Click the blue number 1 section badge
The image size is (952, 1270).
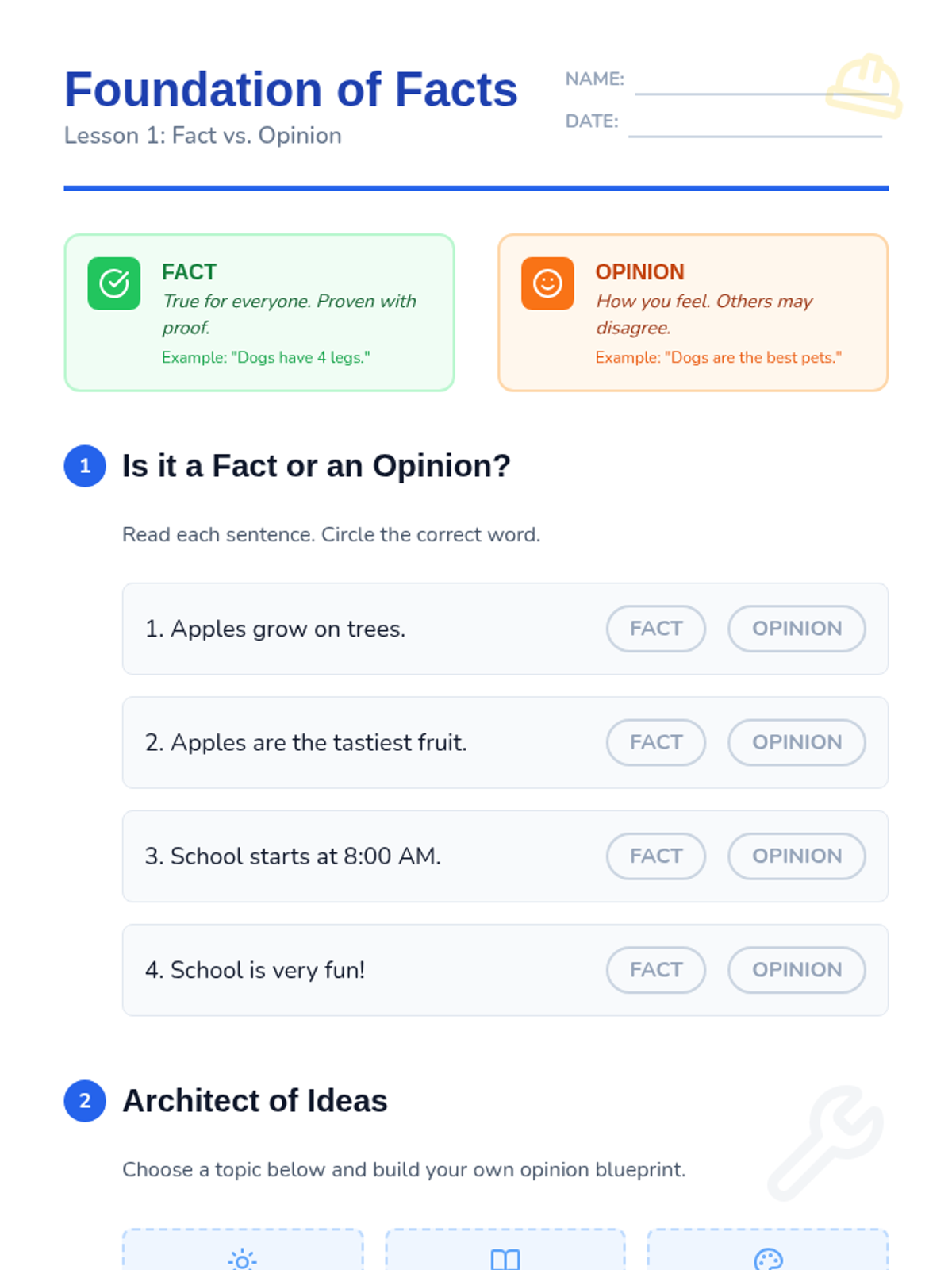(x=85, y=466)
